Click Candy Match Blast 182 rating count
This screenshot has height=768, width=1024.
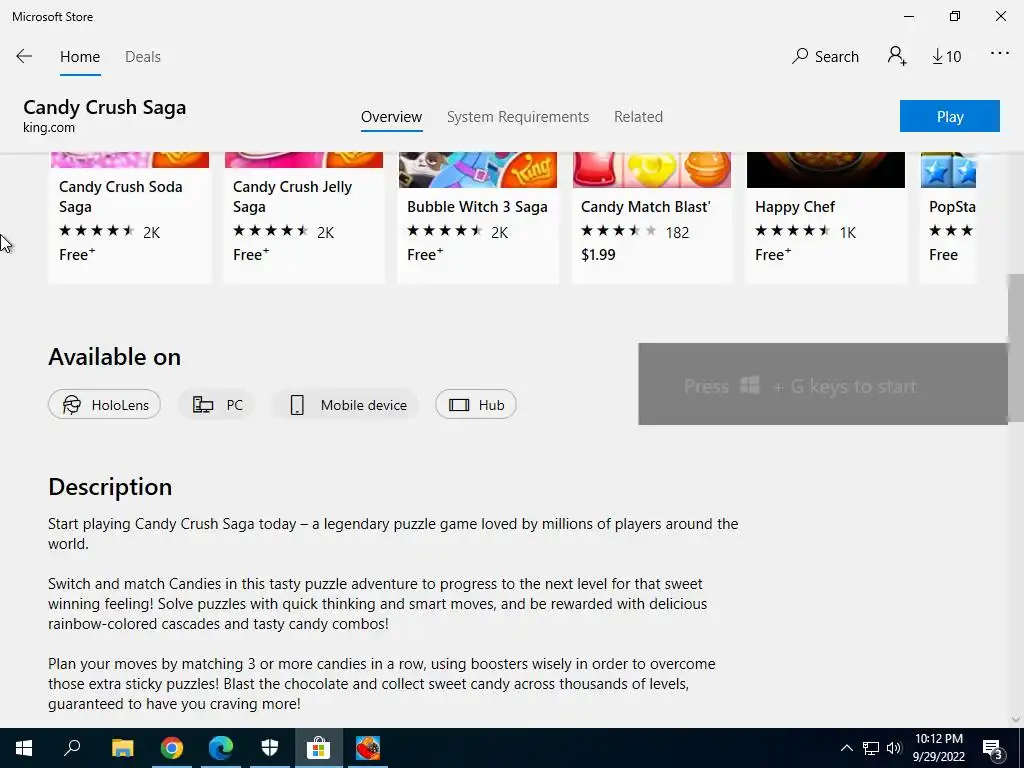[677, 232]
